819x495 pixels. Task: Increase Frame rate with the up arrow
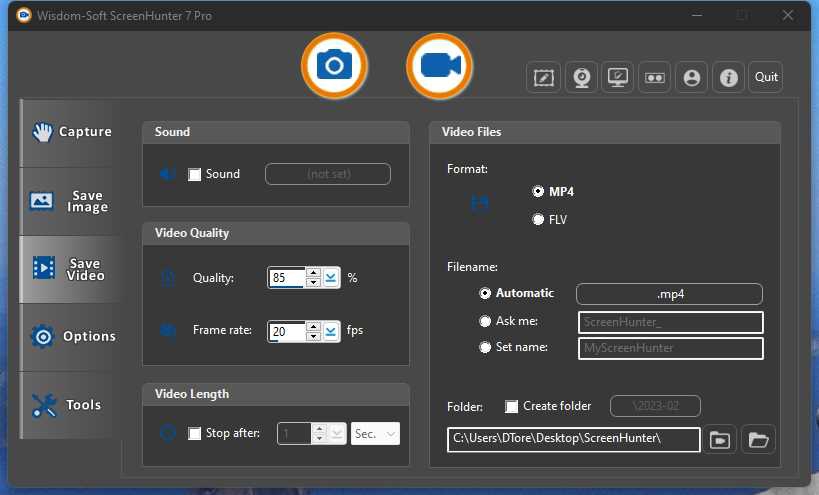click(x=313, y=326)
